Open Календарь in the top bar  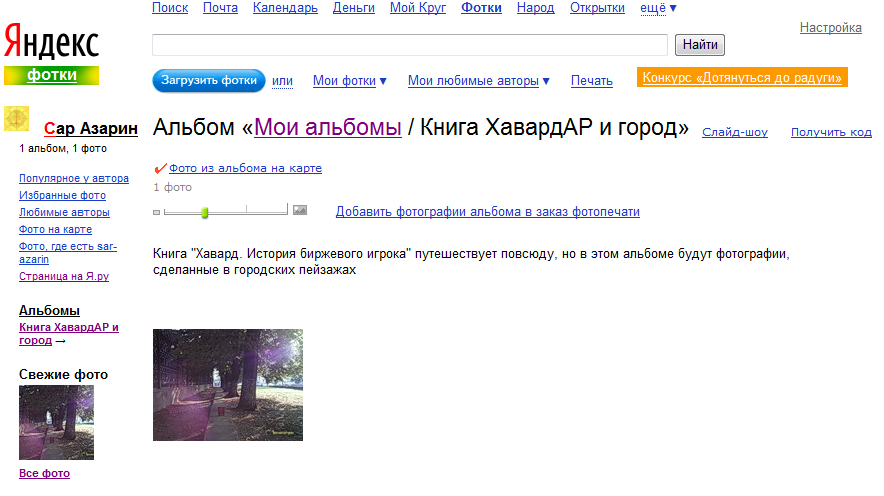click(285, 8)
